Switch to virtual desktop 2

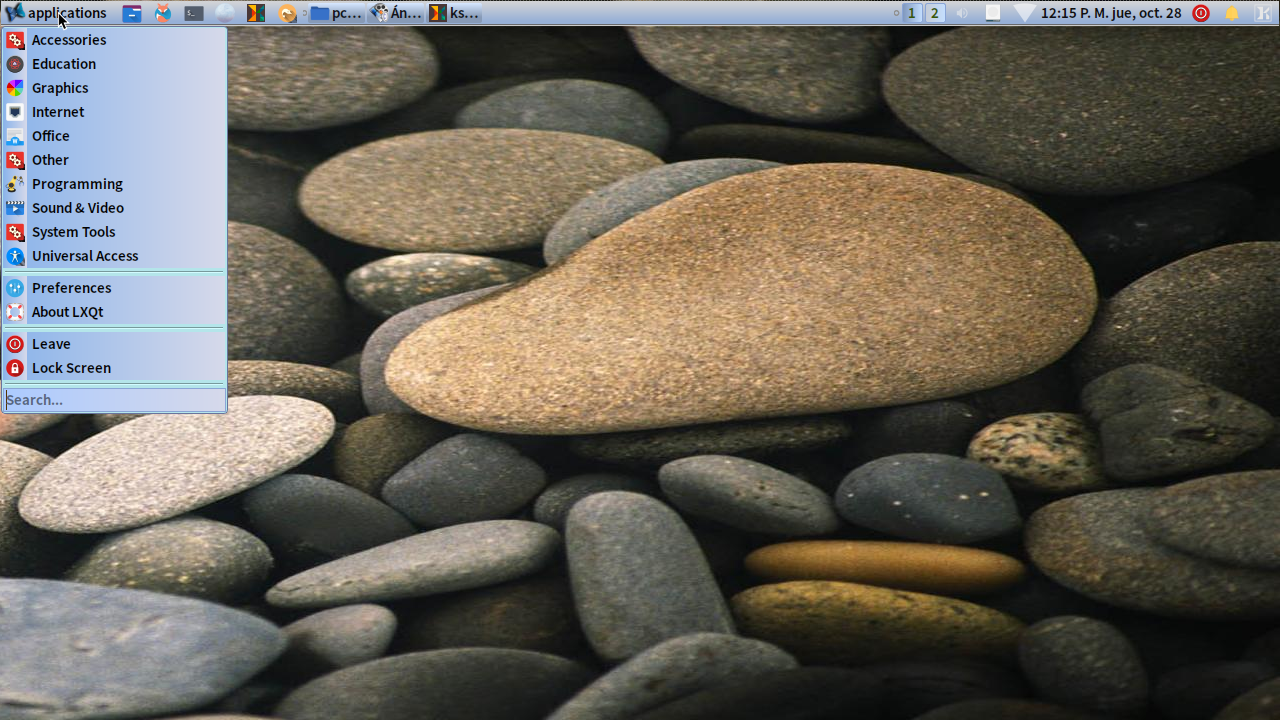click(935, 13)
